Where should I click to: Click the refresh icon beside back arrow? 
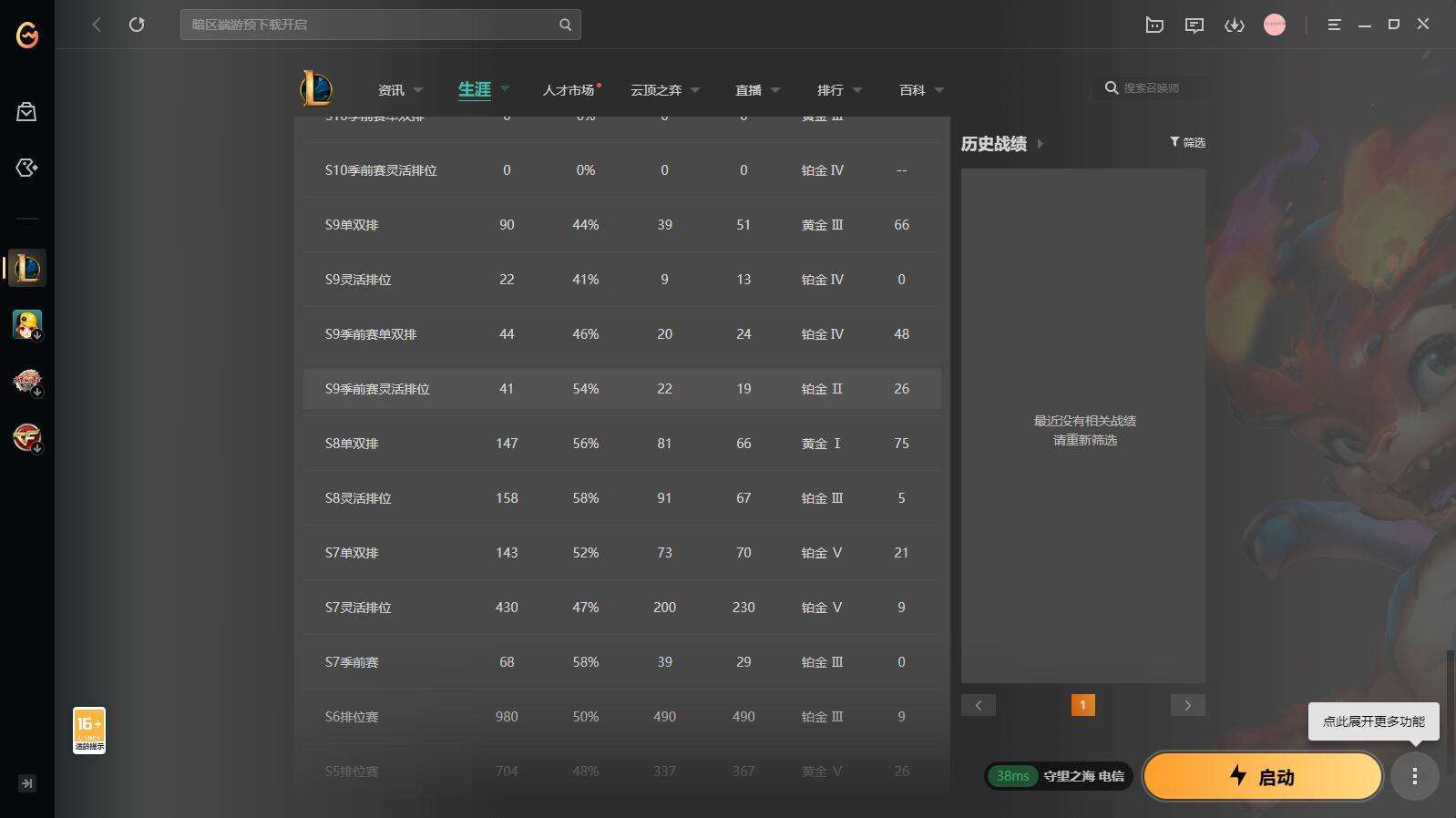(x=137, y=25)
